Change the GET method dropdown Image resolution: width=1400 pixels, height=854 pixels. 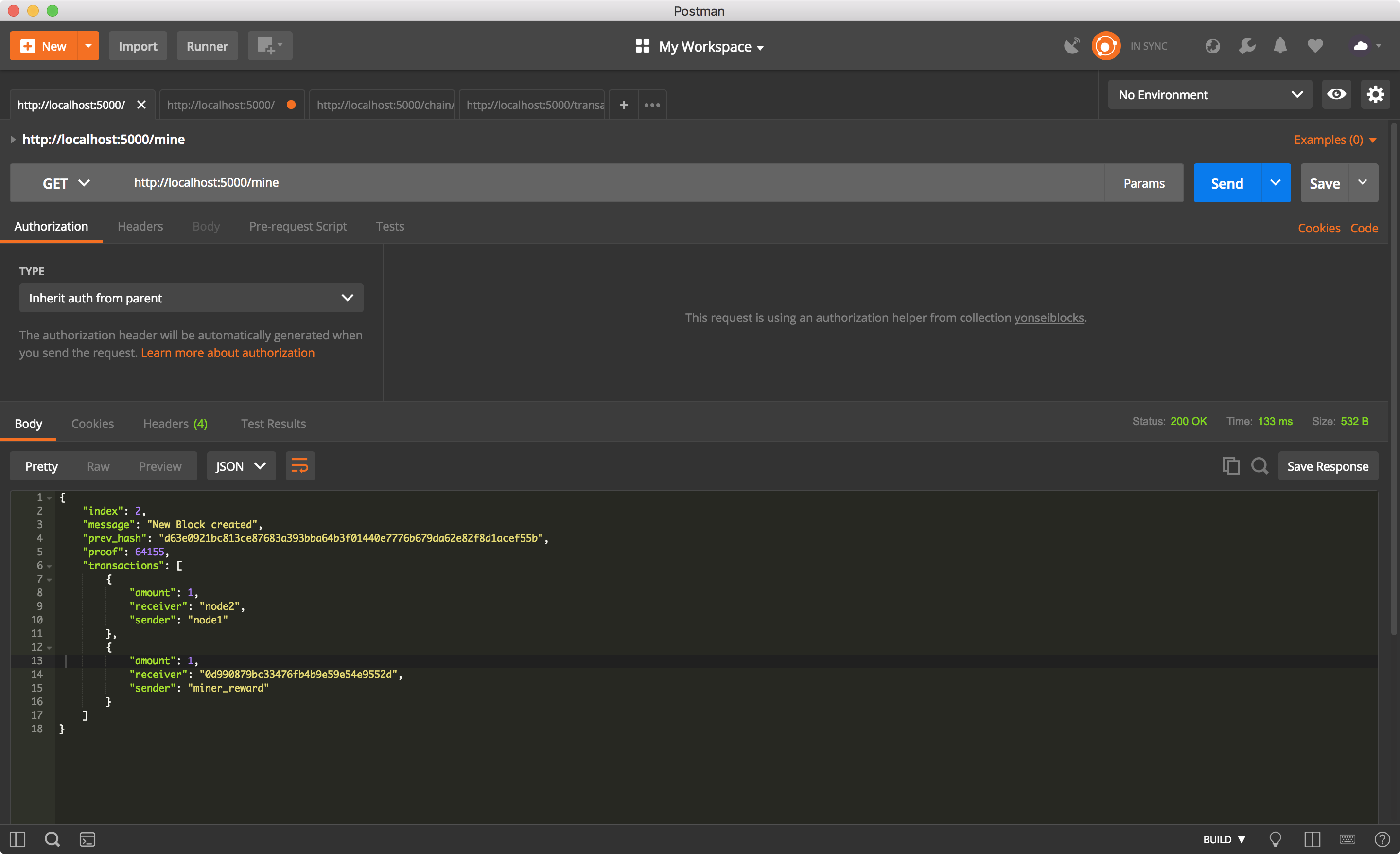67,183
